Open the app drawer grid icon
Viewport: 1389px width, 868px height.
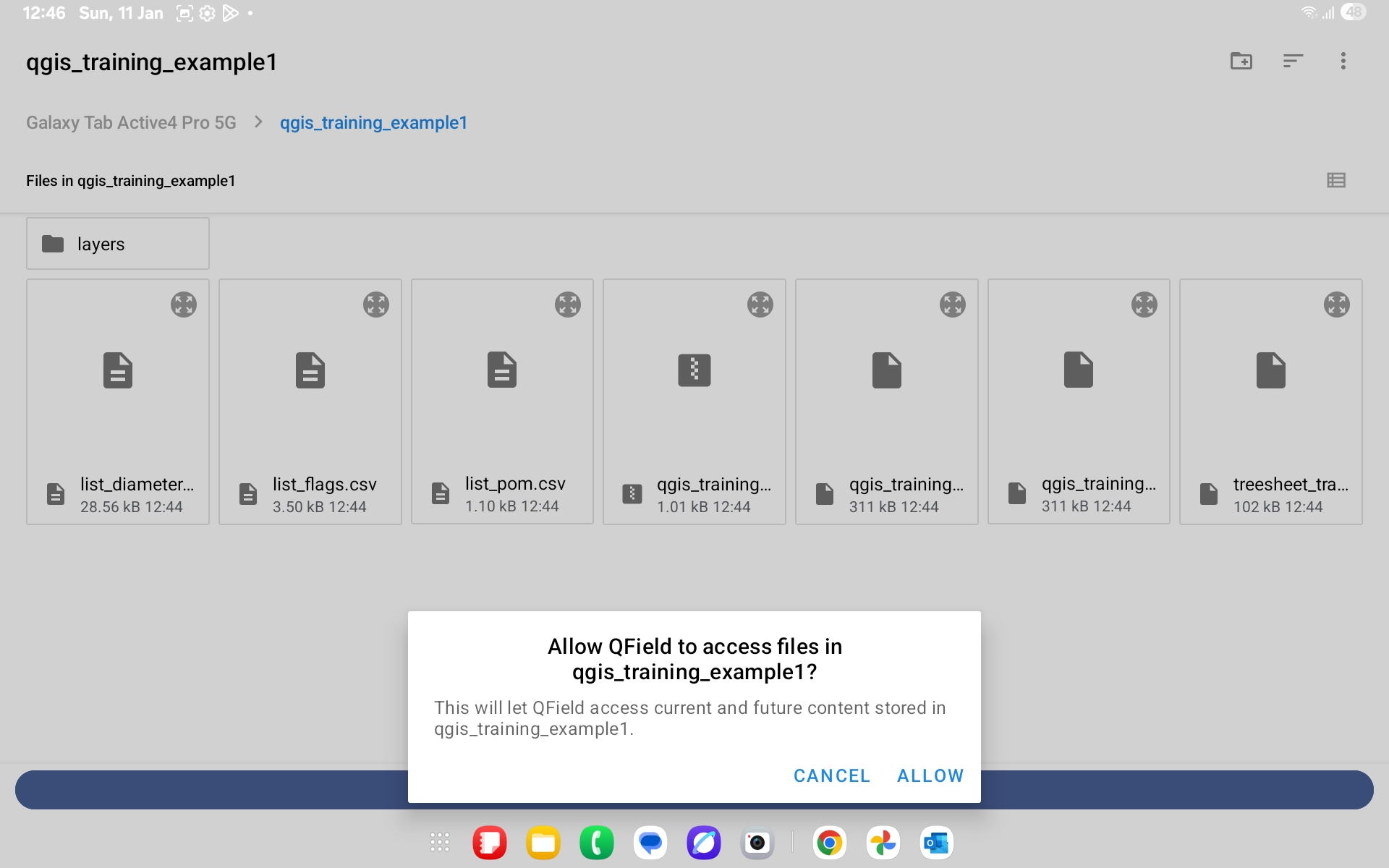(440, 842)
